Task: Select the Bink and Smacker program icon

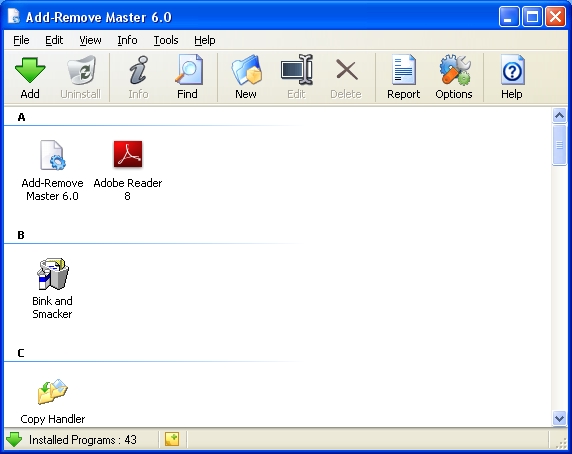Action: tap(53, 273)
